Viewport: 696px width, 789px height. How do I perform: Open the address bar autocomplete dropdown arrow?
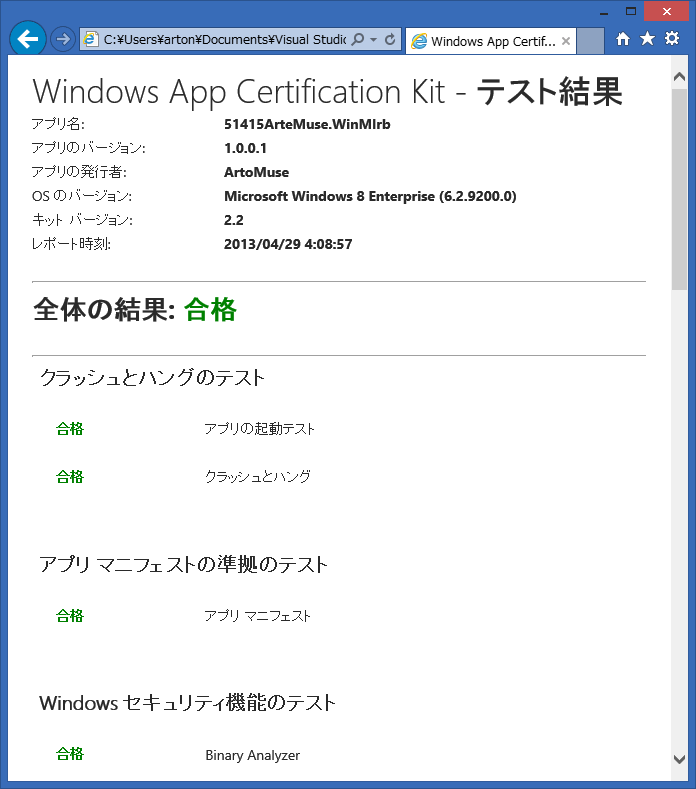tap(373, 39)
